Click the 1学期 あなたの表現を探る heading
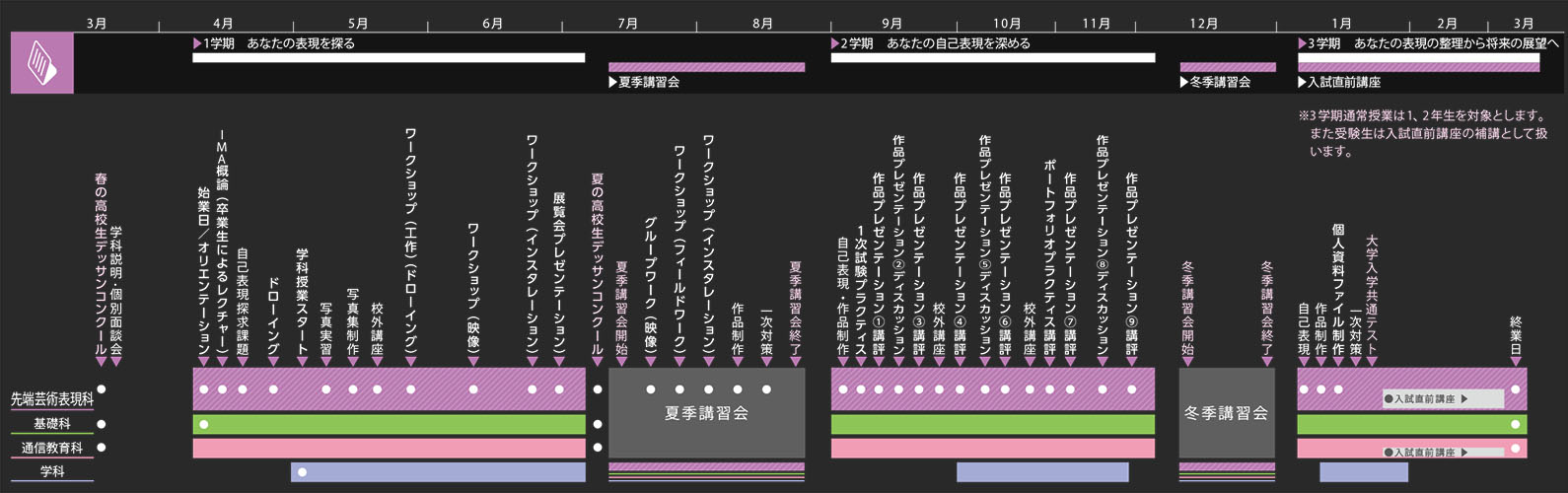The image size is (1568, 493). [274, 43]
